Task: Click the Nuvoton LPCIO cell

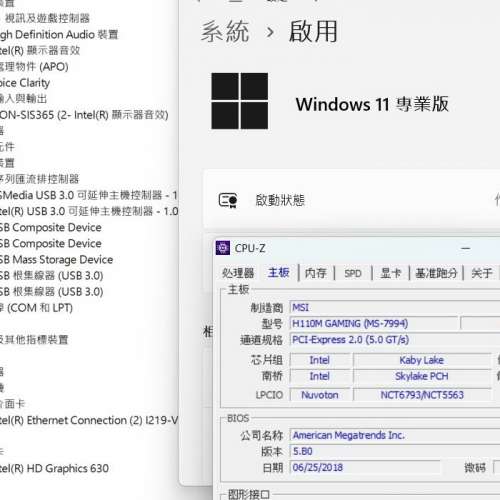Action: [319, 395]
